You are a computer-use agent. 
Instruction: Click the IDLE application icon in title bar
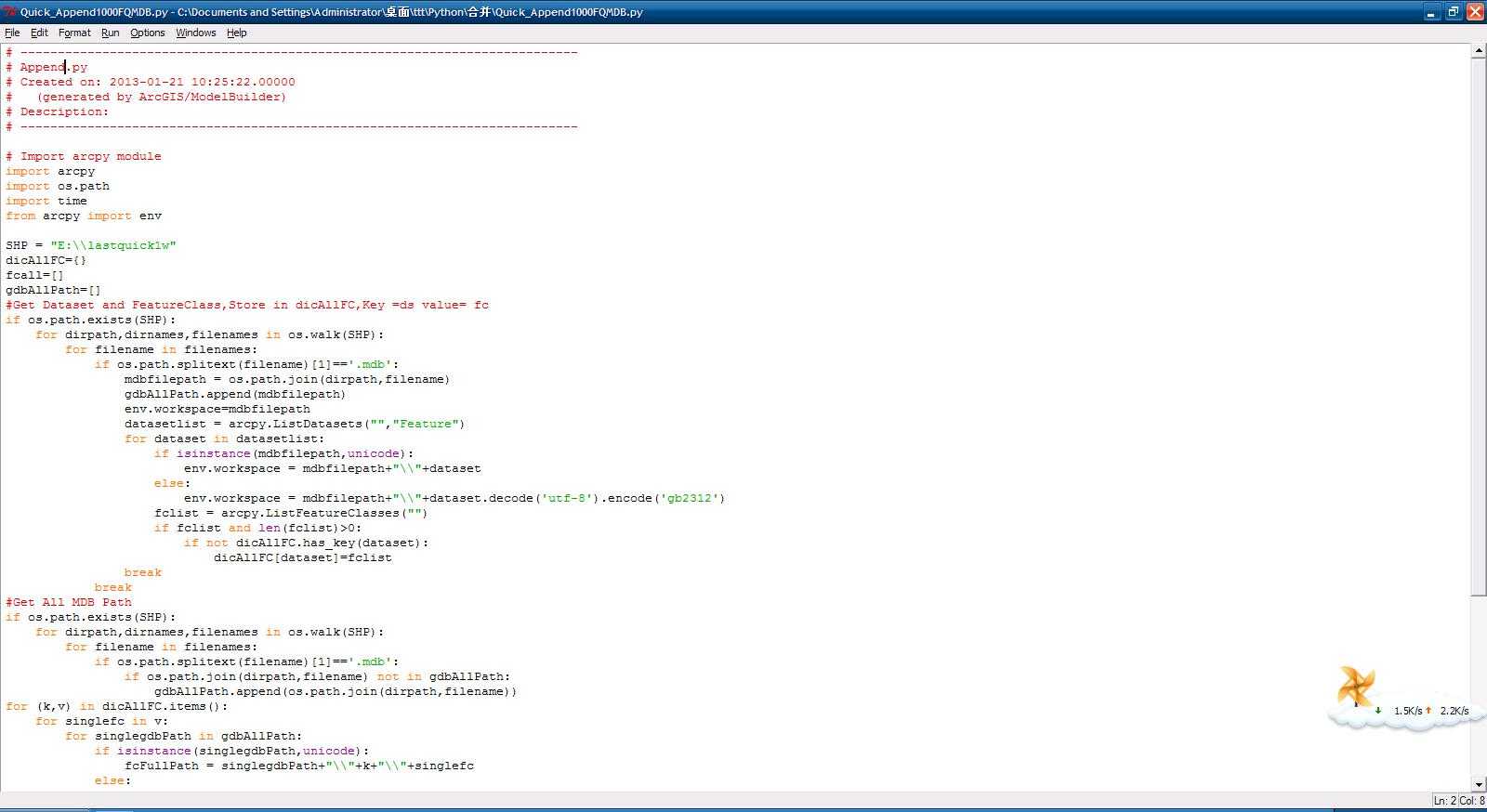tap(10, 12)
